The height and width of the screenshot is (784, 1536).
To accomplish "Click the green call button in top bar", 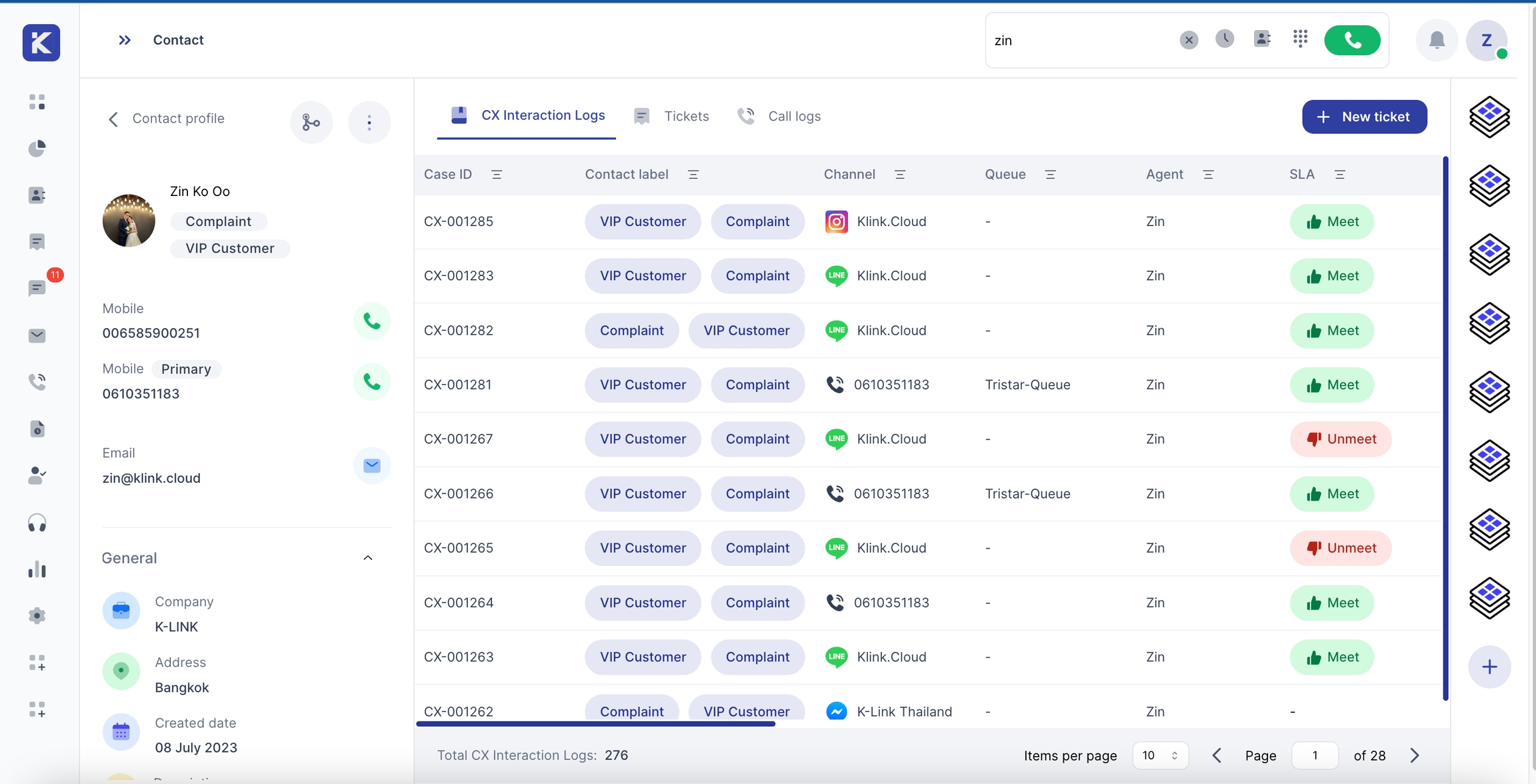I will click(1352, 40).
